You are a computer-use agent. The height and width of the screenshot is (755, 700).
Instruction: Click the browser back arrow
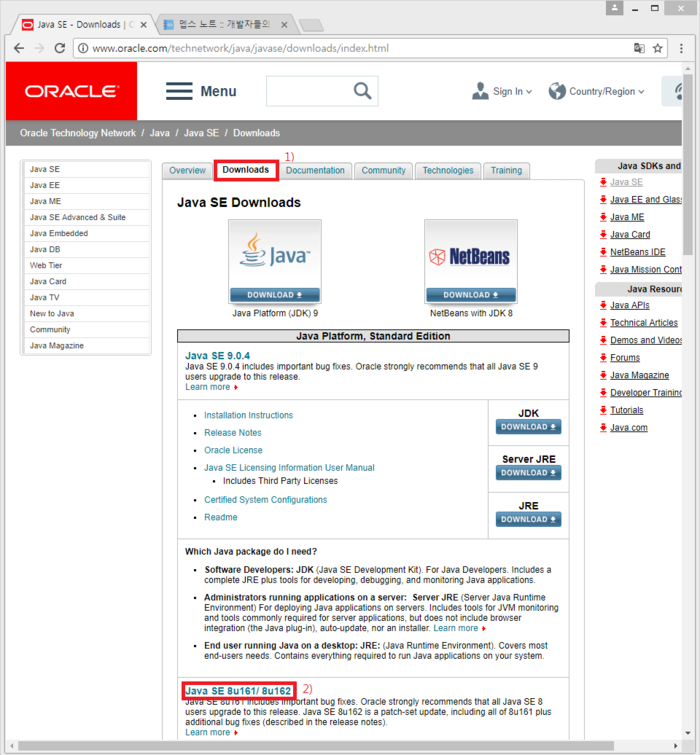pyautogui.click(x=19, y=48)
